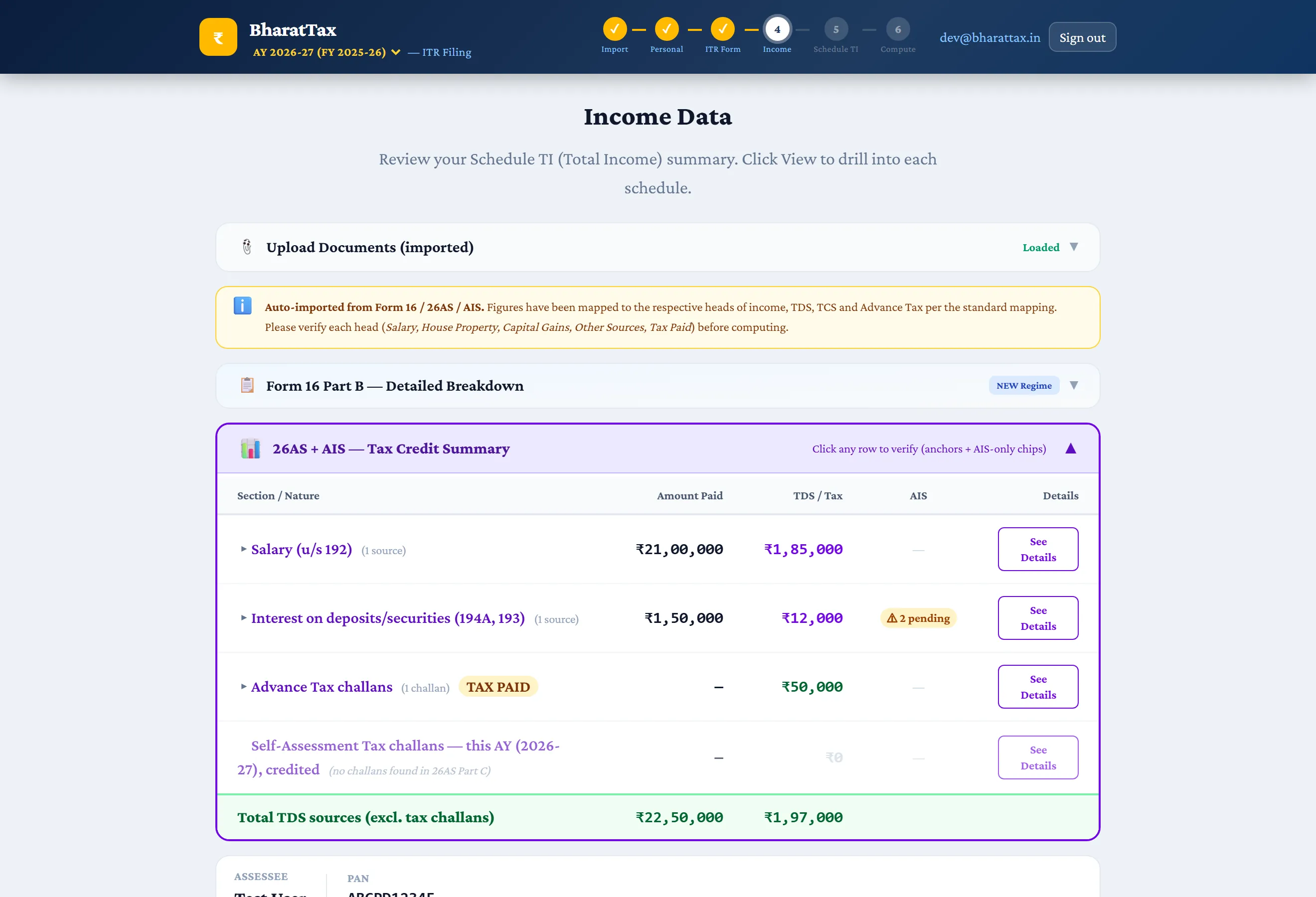Go to the ITR Form step checkmark
The height and width of the screenshot is (897, 1316).
pyautogui.click(x=723, y=29)
